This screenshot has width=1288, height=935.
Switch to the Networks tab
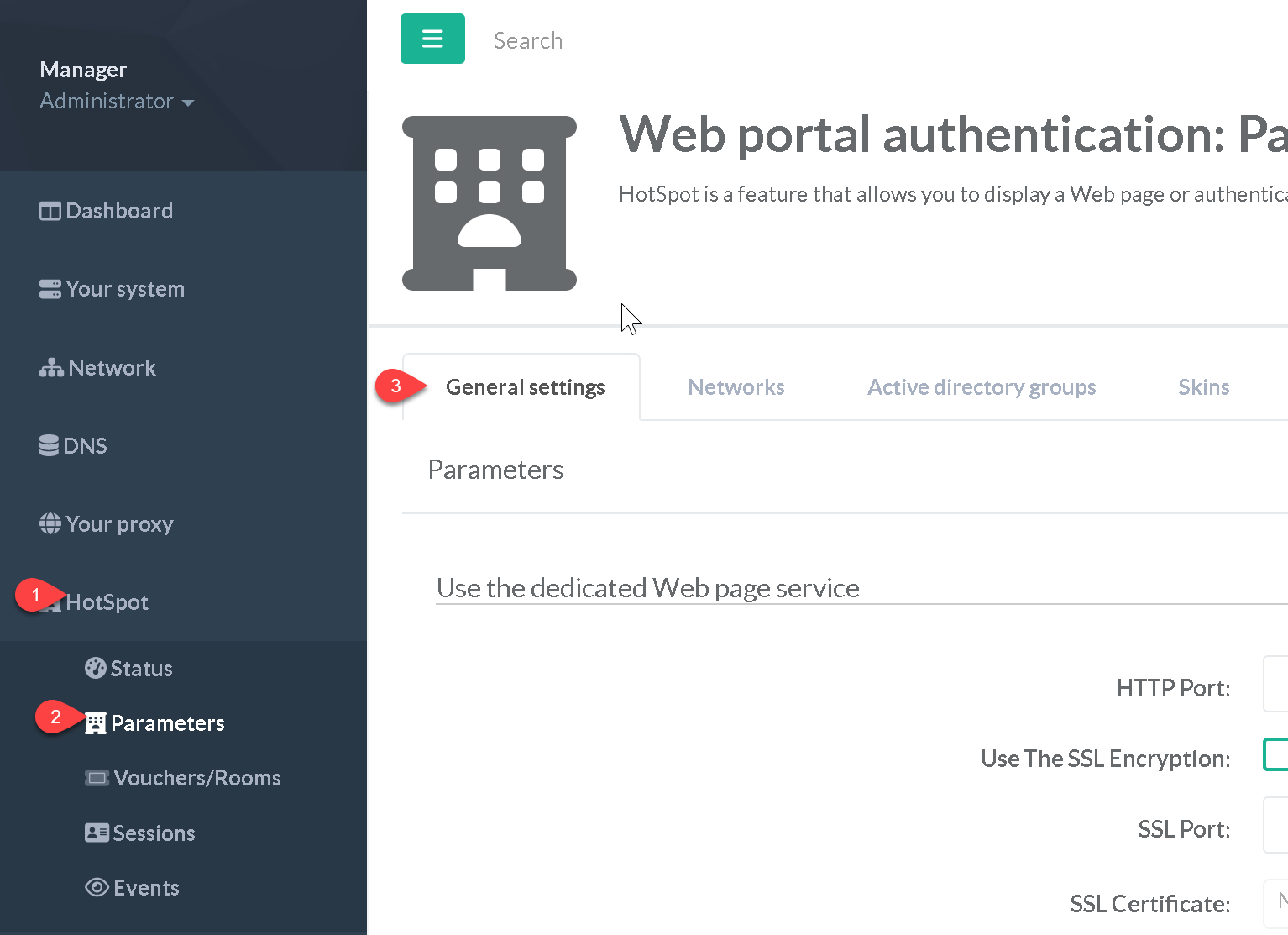[736, 387]
